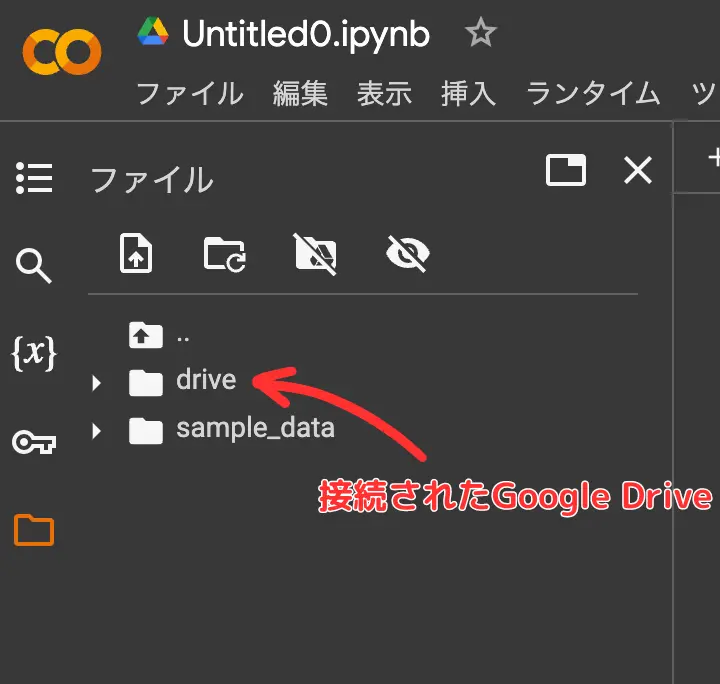This screenshot has width=720, height=684.
Task: Open the file panel in new window
Action: [x=566, y=171]
